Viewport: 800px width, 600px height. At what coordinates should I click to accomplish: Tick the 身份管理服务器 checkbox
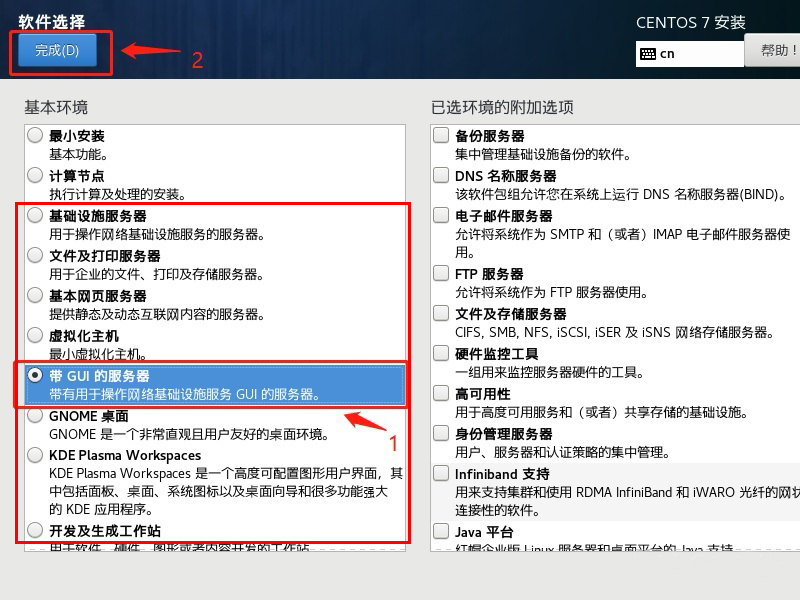pos(441,433)
